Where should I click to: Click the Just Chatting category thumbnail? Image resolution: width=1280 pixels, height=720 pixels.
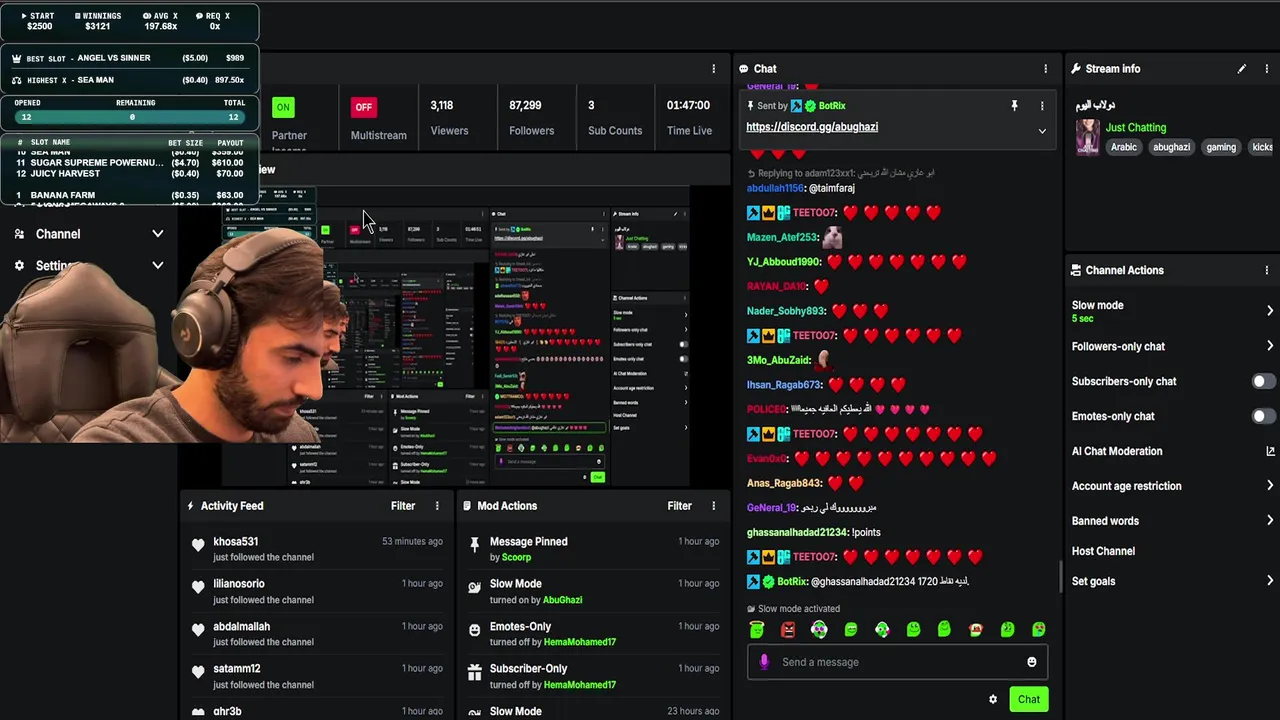click(1088, 138)
